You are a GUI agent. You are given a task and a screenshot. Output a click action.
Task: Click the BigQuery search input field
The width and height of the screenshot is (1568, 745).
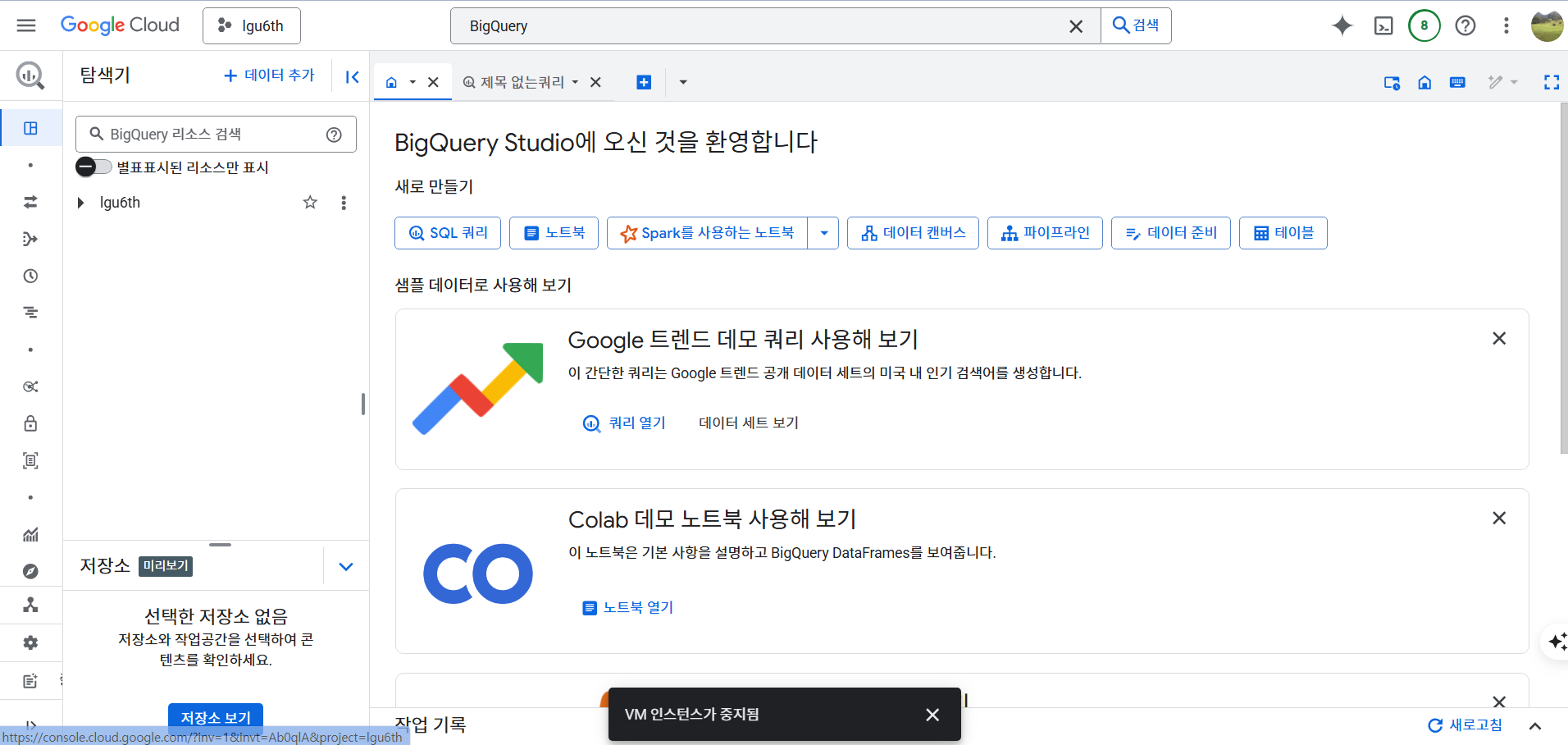click(x=763, y=26)
